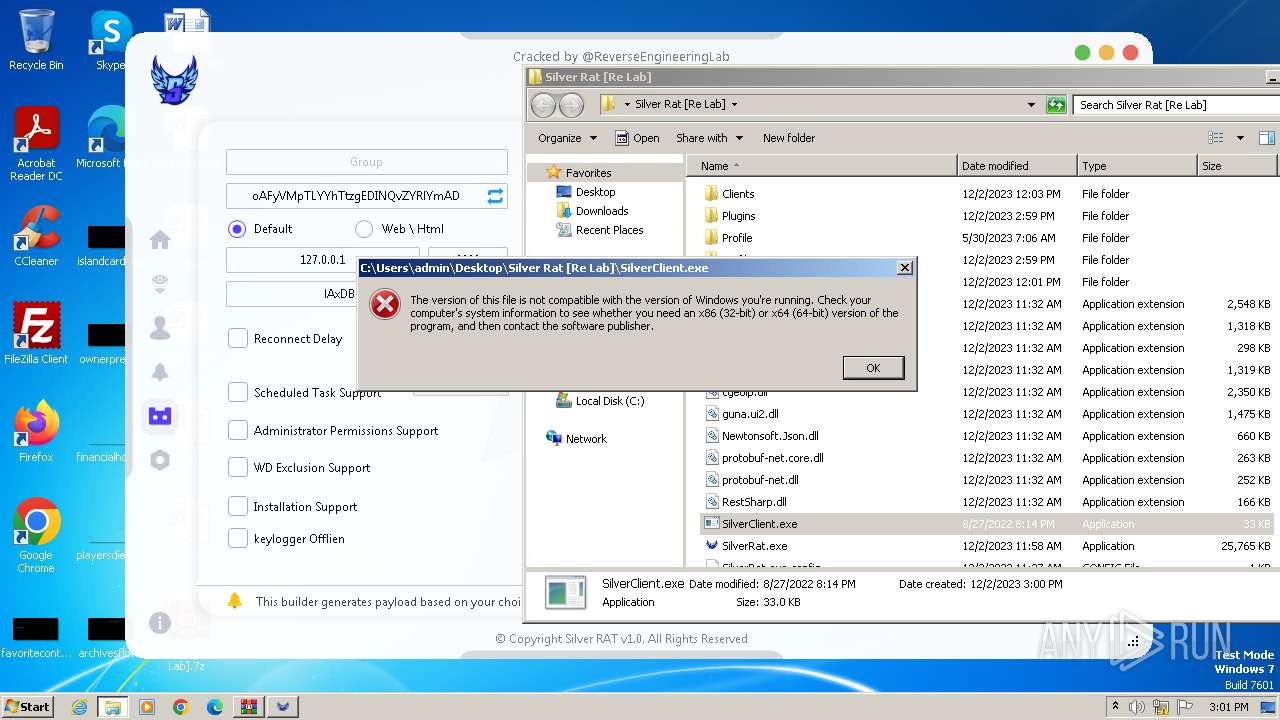Image resolution: width=1280 pixels, height=720 pixels.
Task: Open the hexagon settings page in sidebar
Action: point(160,460)
